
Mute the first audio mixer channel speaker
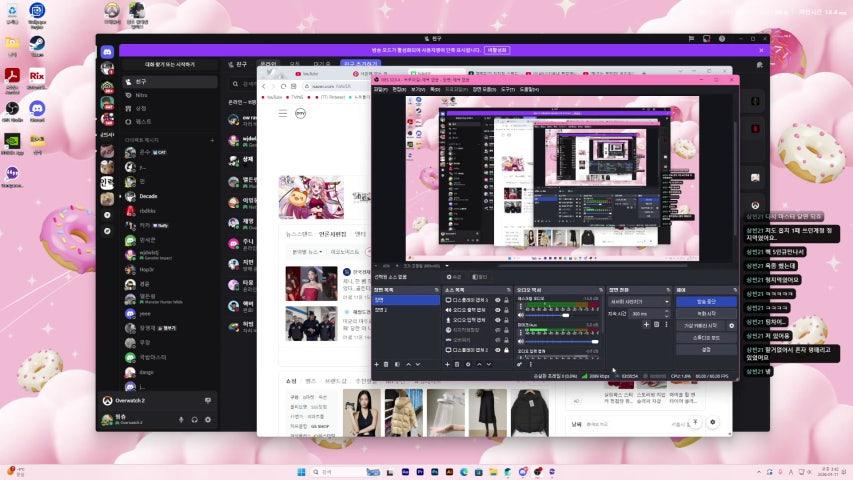tap(521, 315)
